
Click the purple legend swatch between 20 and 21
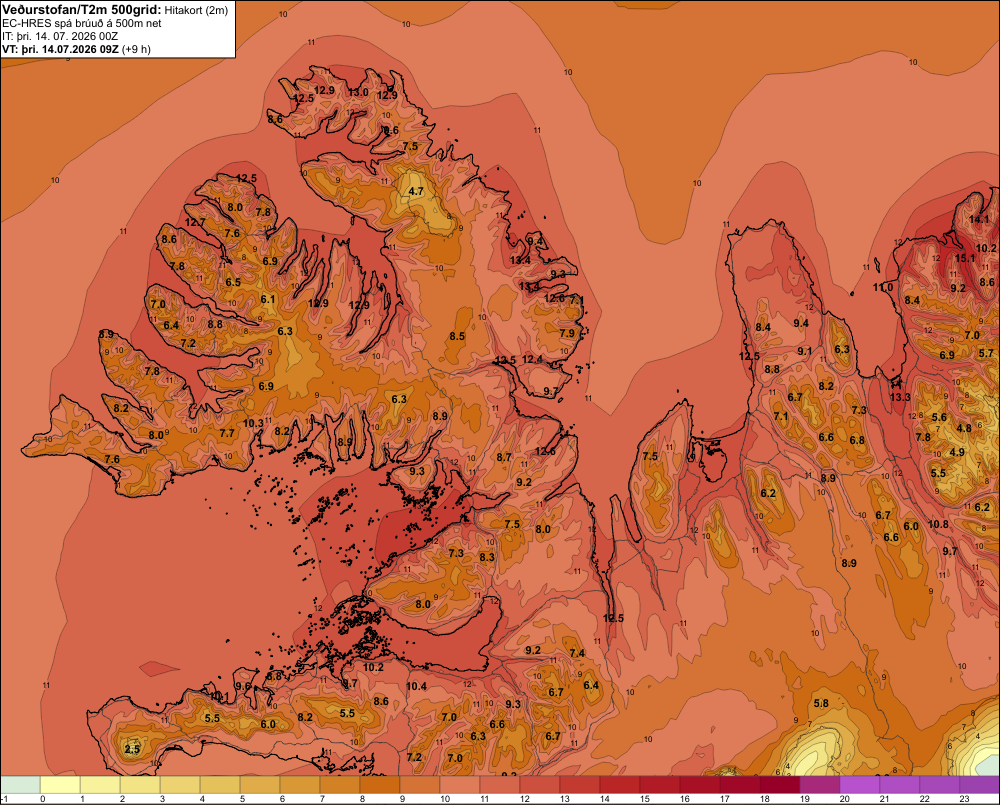860,785
